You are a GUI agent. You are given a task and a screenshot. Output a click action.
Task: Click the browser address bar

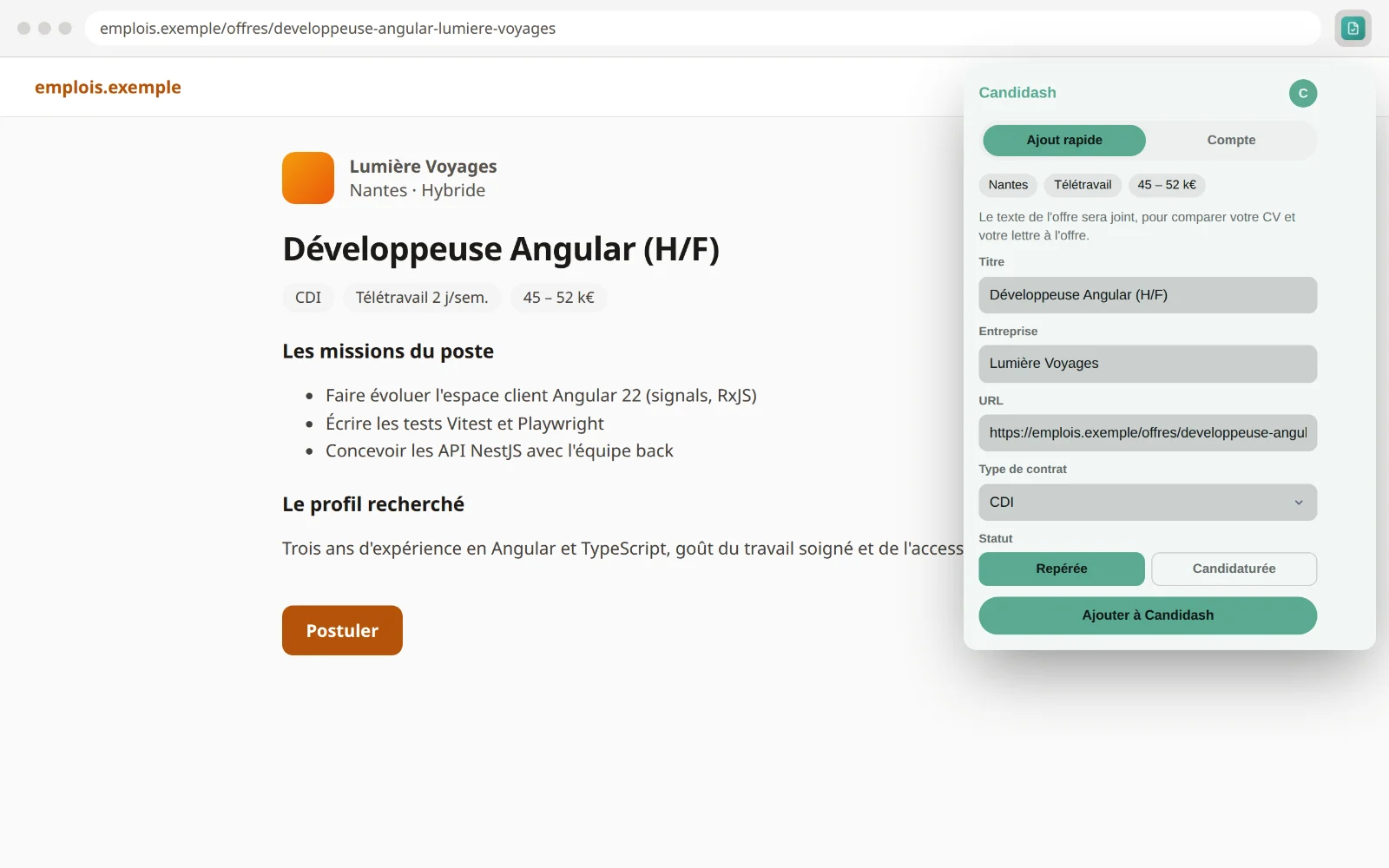pos(703,29)
